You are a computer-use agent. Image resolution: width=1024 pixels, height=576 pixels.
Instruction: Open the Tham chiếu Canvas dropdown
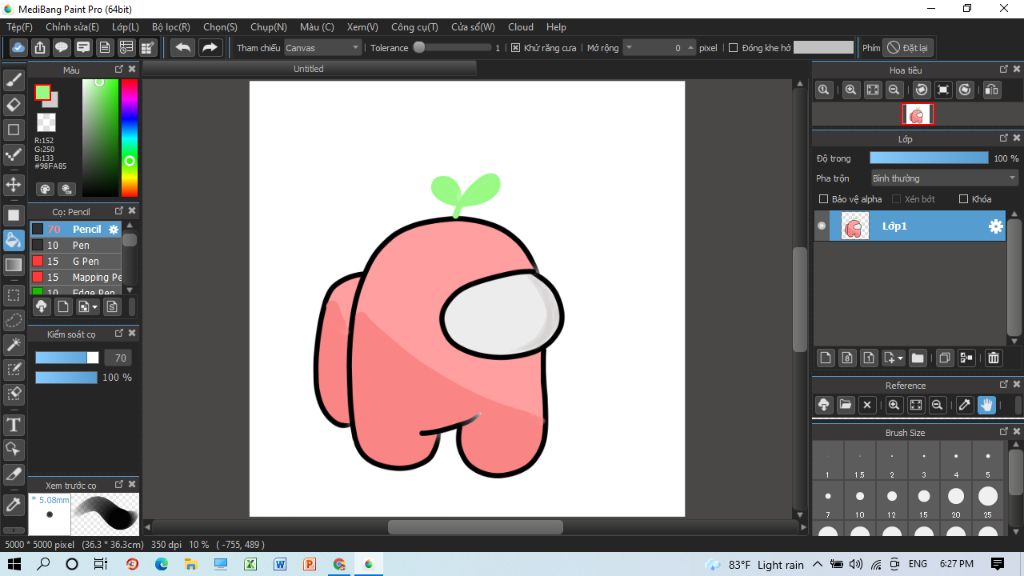(x=323, y=48)
